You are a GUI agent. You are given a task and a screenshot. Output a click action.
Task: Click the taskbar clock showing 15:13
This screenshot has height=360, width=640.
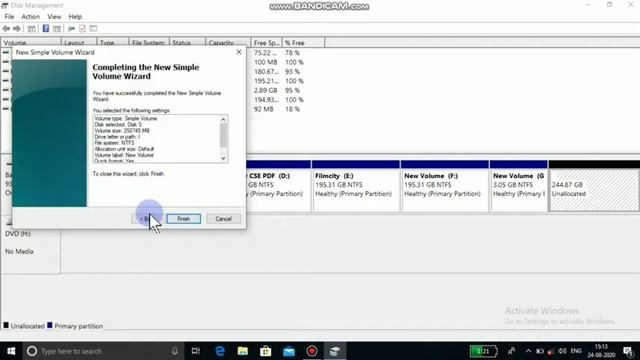click(x=601, y=351)
